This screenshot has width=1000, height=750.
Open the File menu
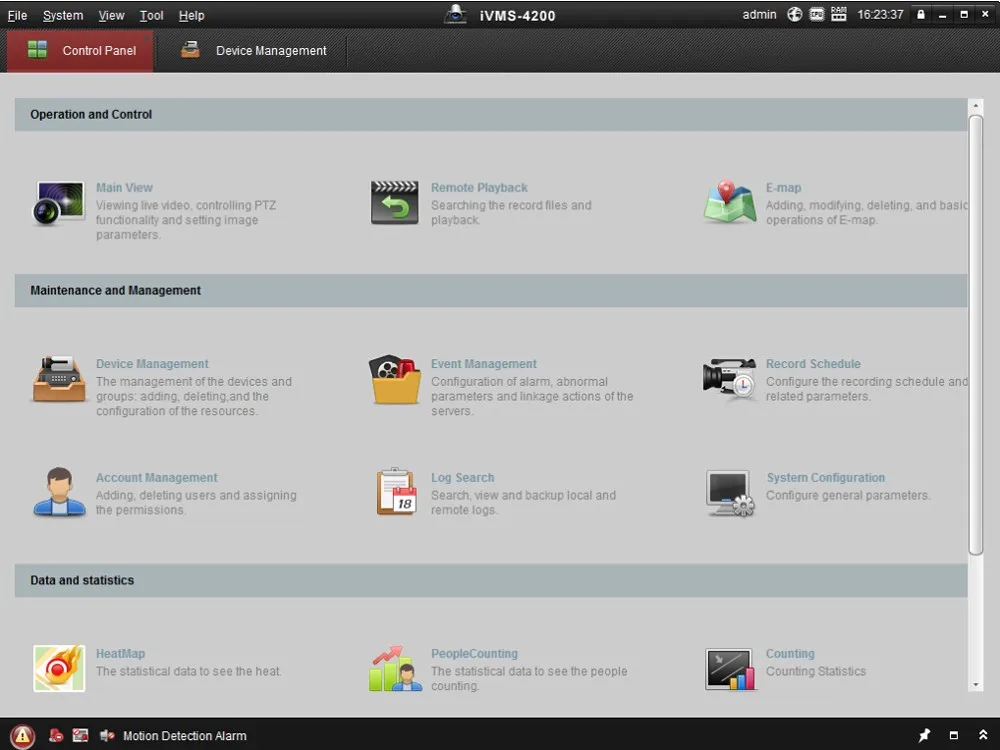(17, 15)
